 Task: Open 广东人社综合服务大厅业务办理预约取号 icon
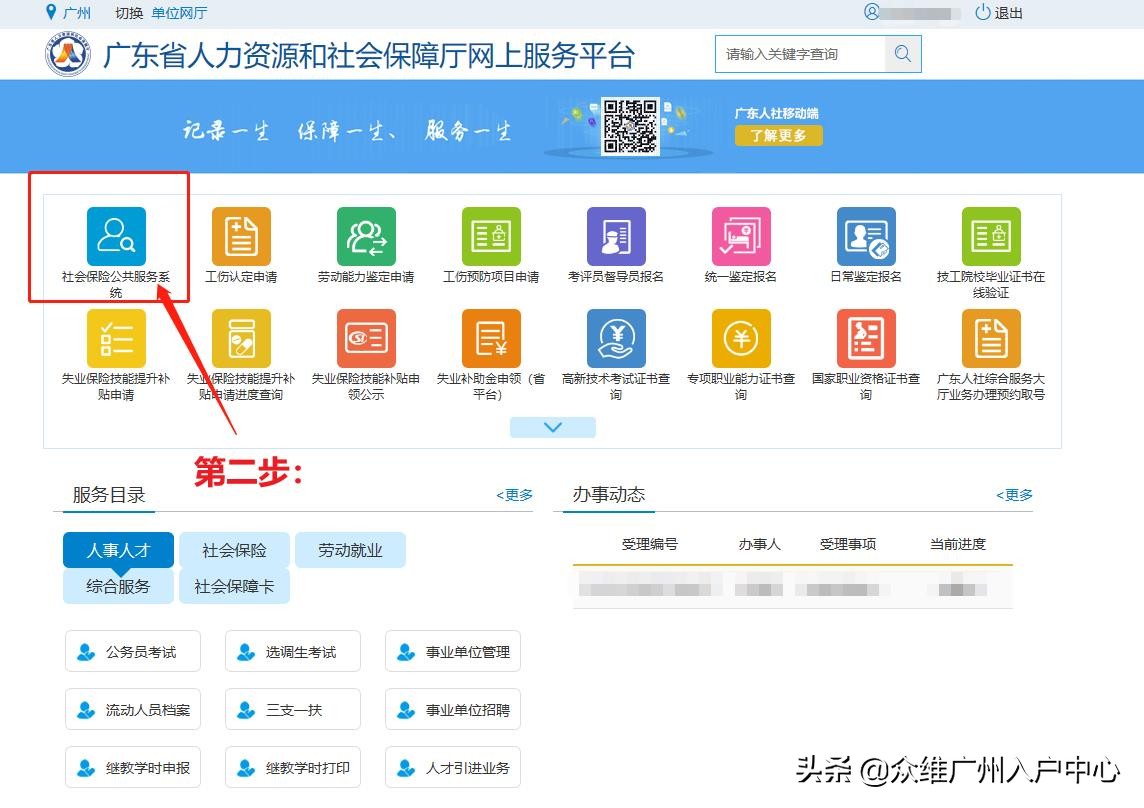991,338
